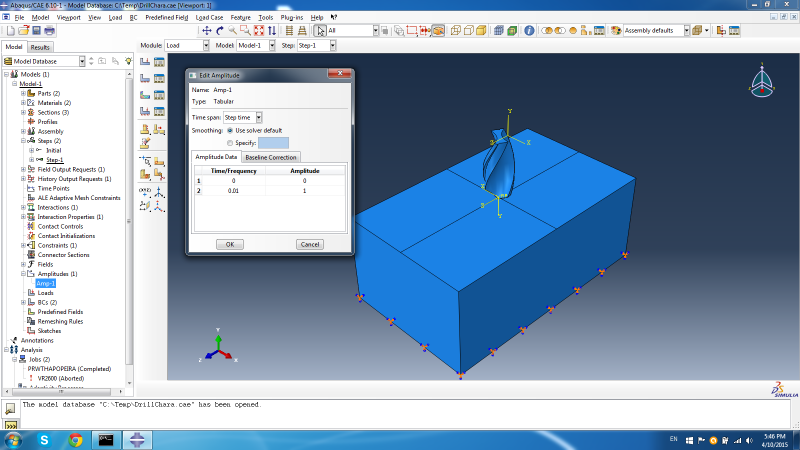
Task: Click Cancel in Edit Amplitude dialog
Action: pos(310,244)
